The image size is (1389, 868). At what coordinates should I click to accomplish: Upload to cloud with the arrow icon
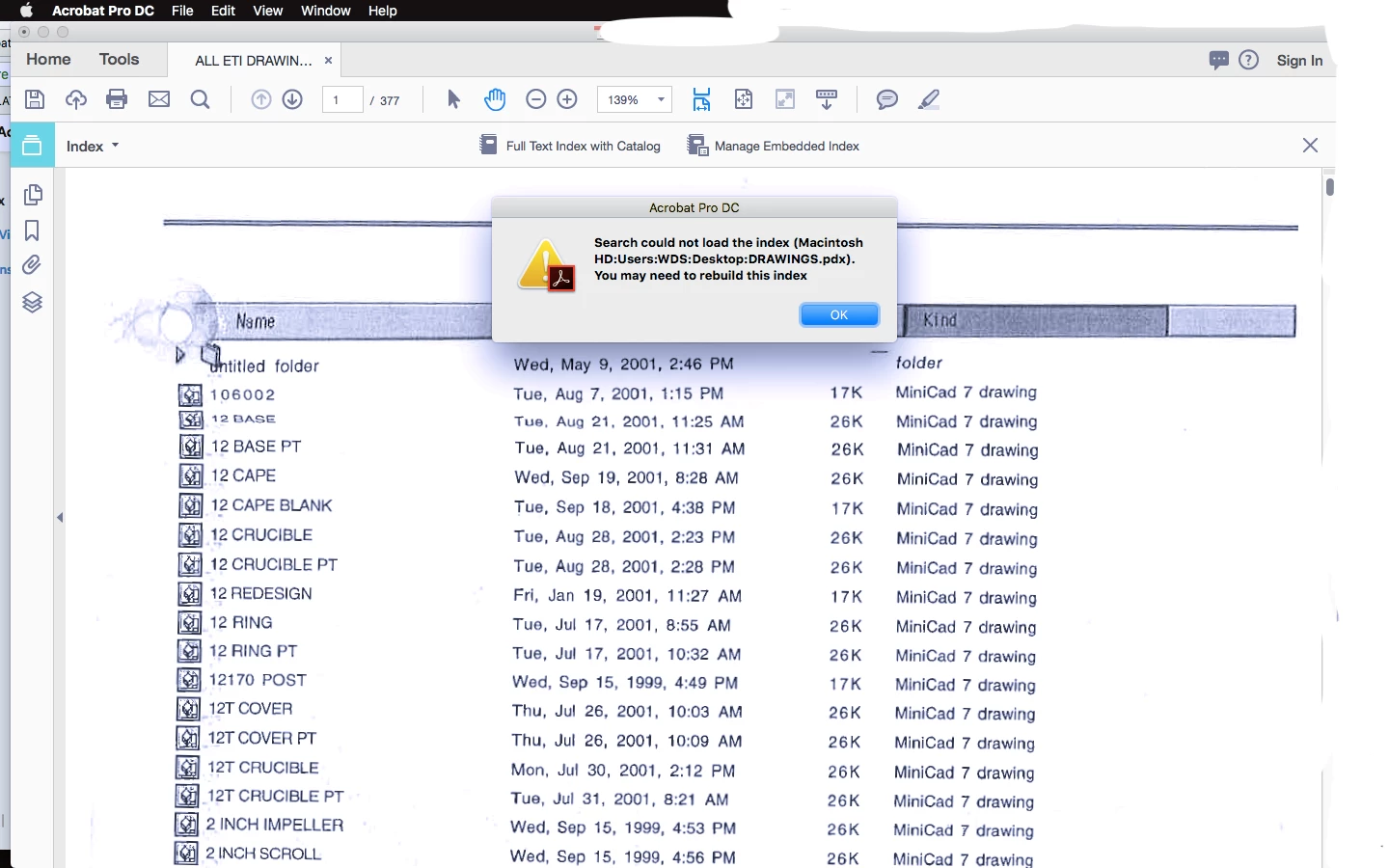coord(76,99)
